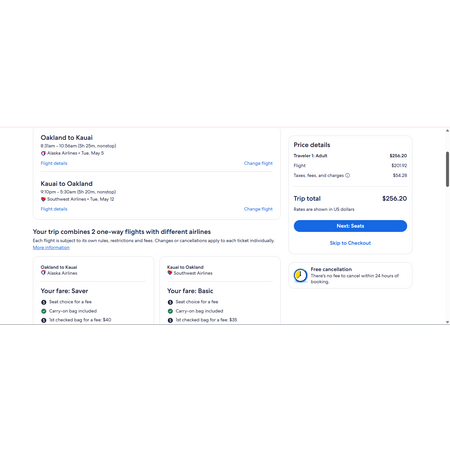Click the Southwest Airlines logo under Kauai to Oakland
This screenshot has height=450, width=450.
(x=43, y=199)
